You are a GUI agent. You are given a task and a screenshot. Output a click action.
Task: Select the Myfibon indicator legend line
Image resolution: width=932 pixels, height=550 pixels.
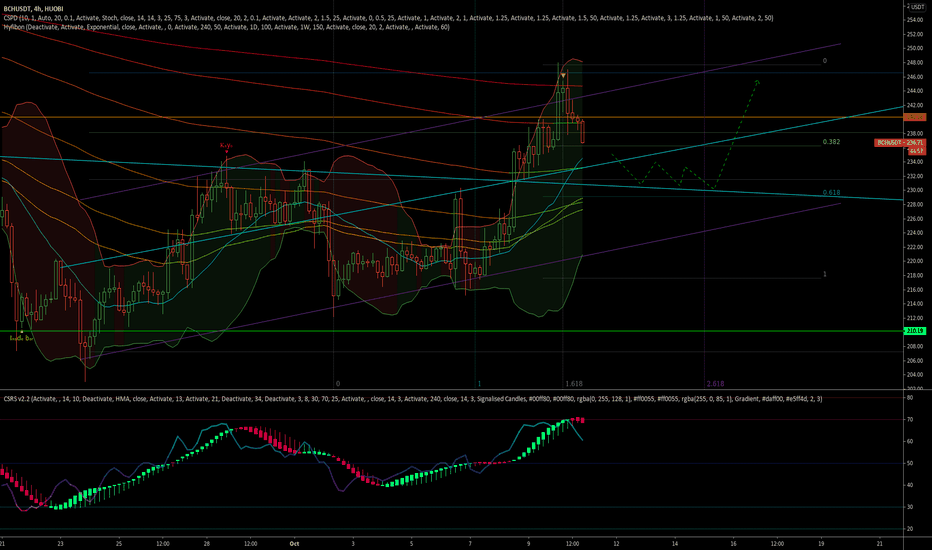tap(226, 27)
